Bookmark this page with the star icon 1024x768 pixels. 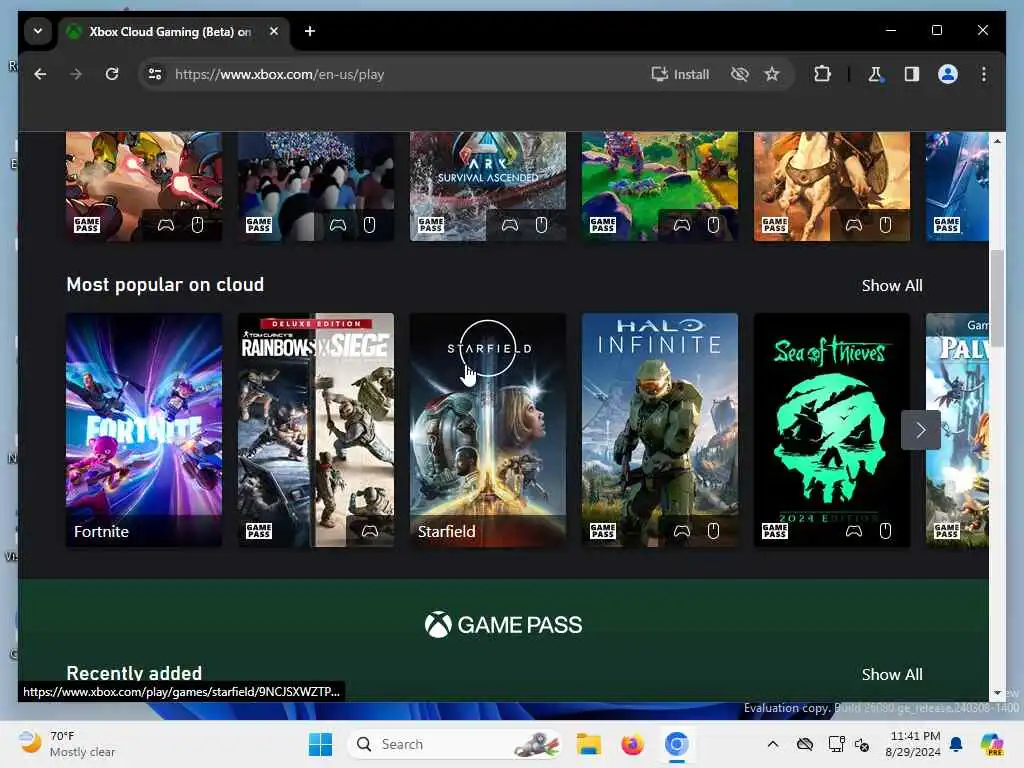click(x=772, y=74)
